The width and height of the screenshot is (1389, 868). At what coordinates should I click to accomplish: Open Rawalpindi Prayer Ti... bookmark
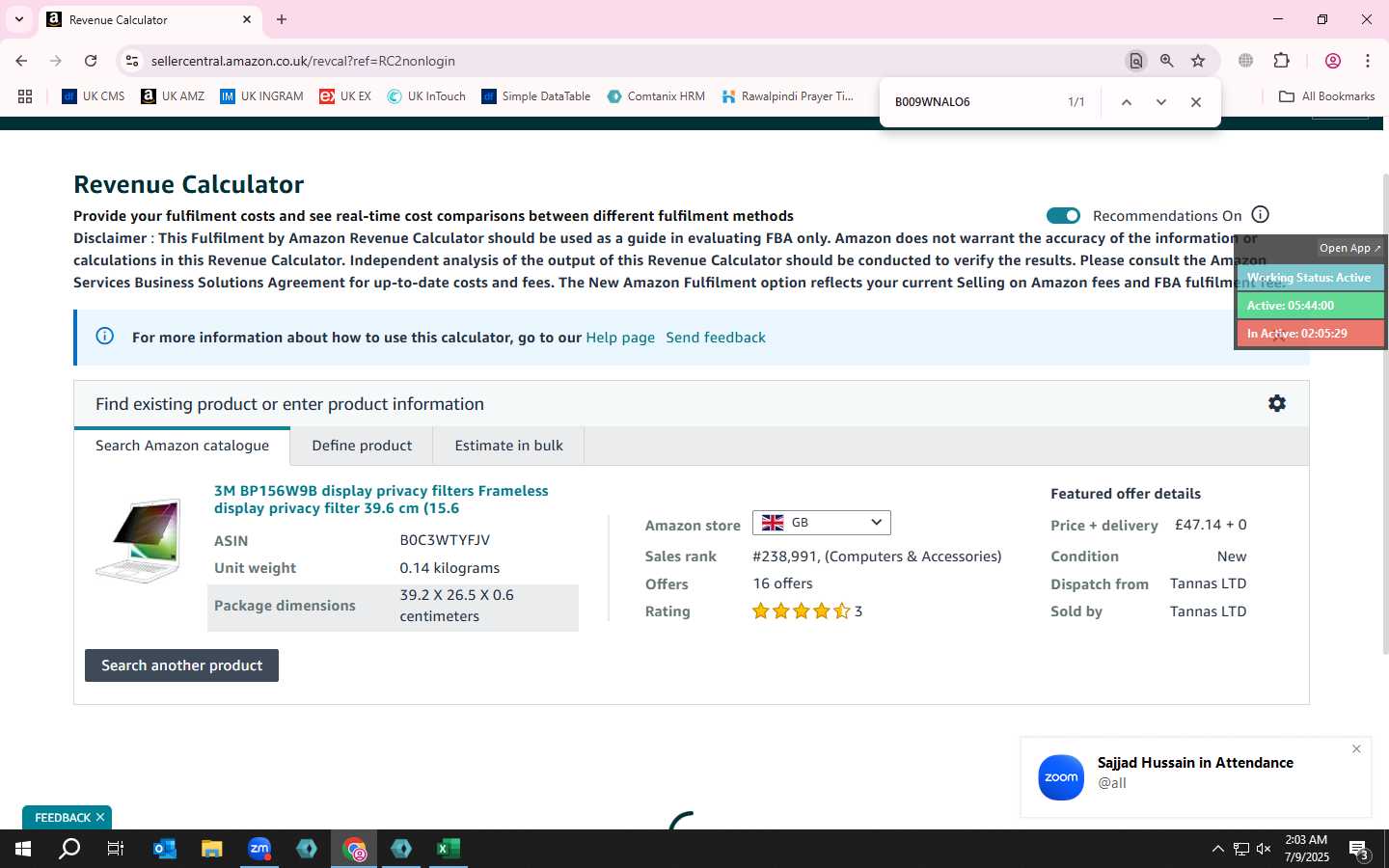(x=787, y=96)
